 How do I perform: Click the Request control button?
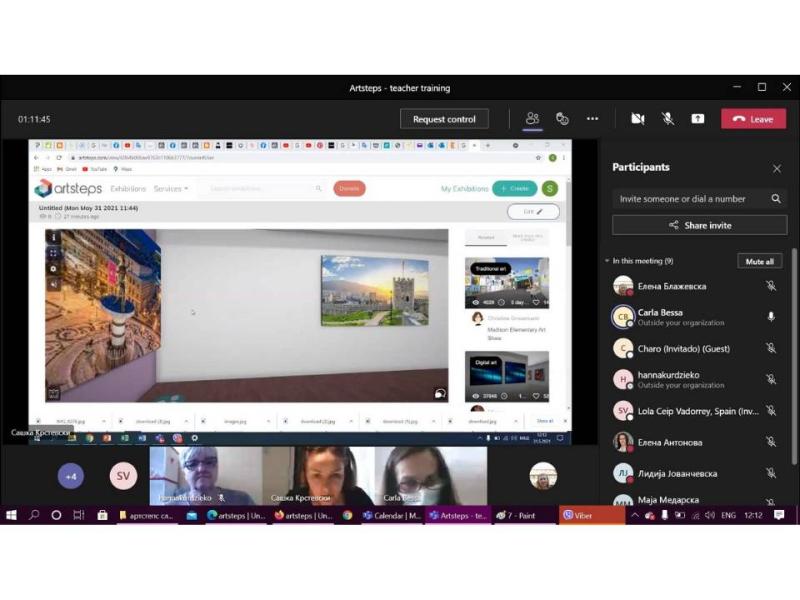[444, 119]
